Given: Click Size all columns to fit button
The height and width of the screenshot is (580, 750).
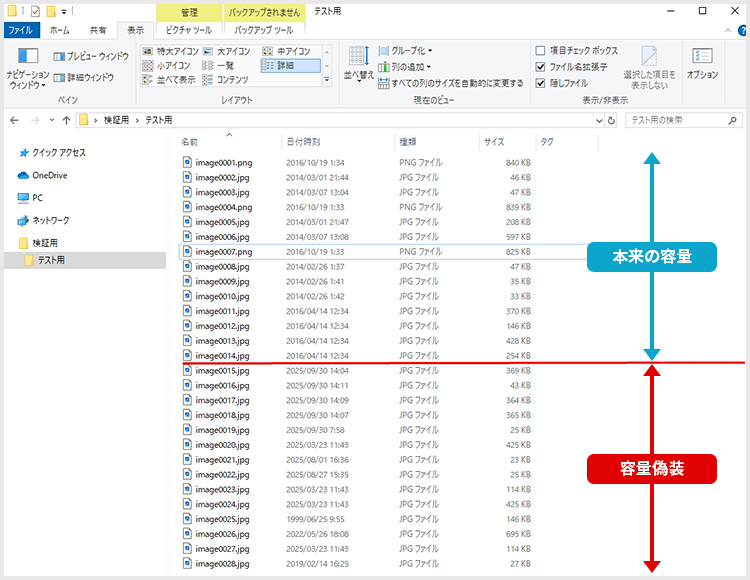Looking at the screenshot, I should (x=450, y=83).
